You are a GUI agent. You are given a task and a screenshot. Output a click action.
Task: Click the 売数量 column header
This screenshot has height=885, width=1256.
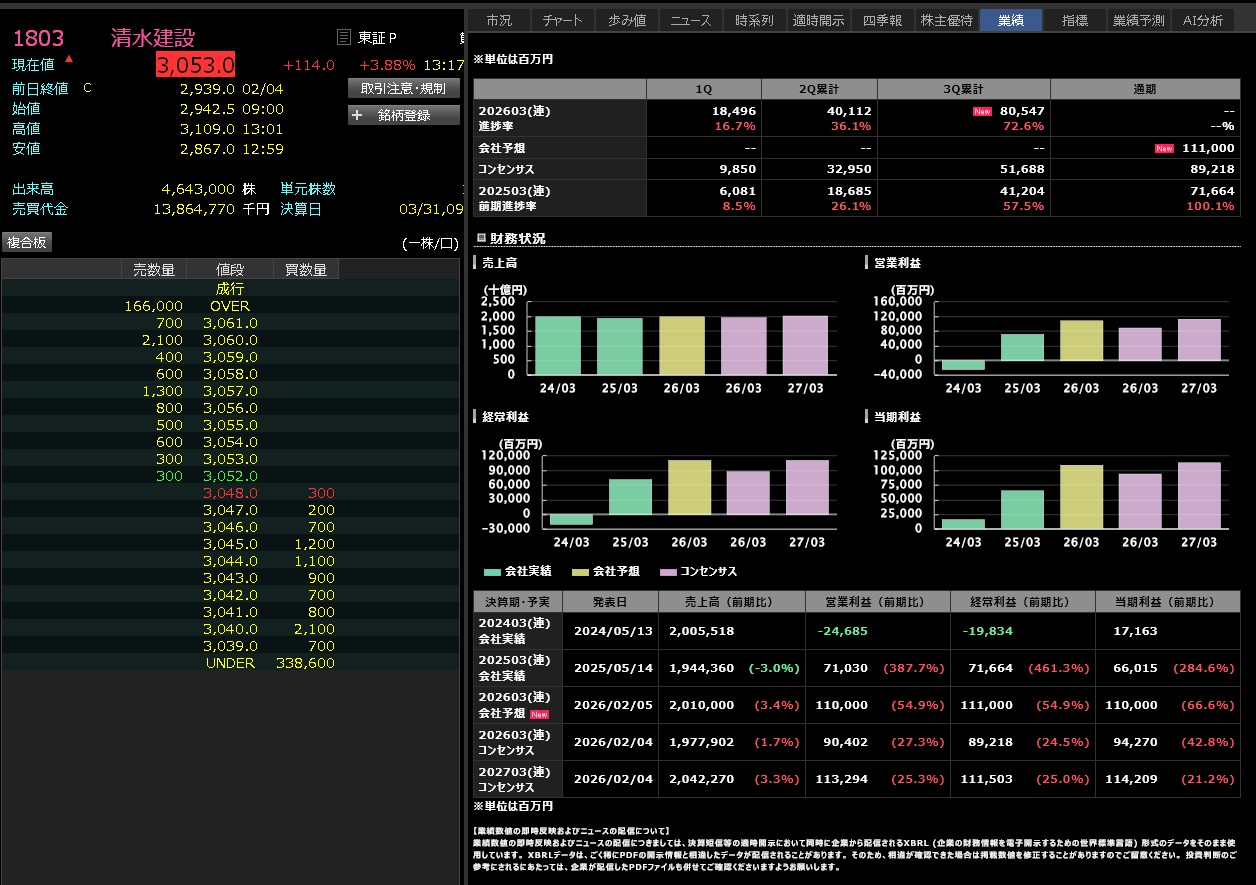[x=153, y=269]
